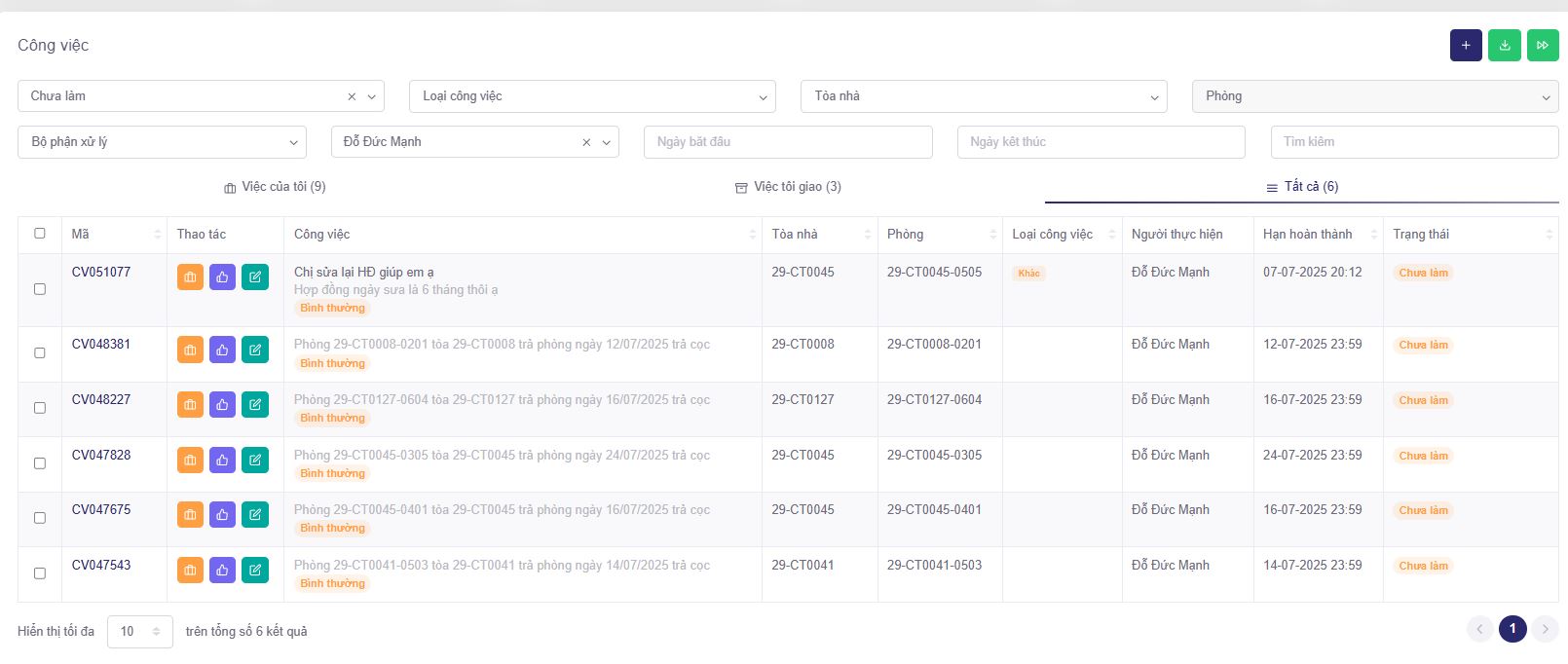Open the page size selector showing 10
1568x664 pixels.
point(139,632)
